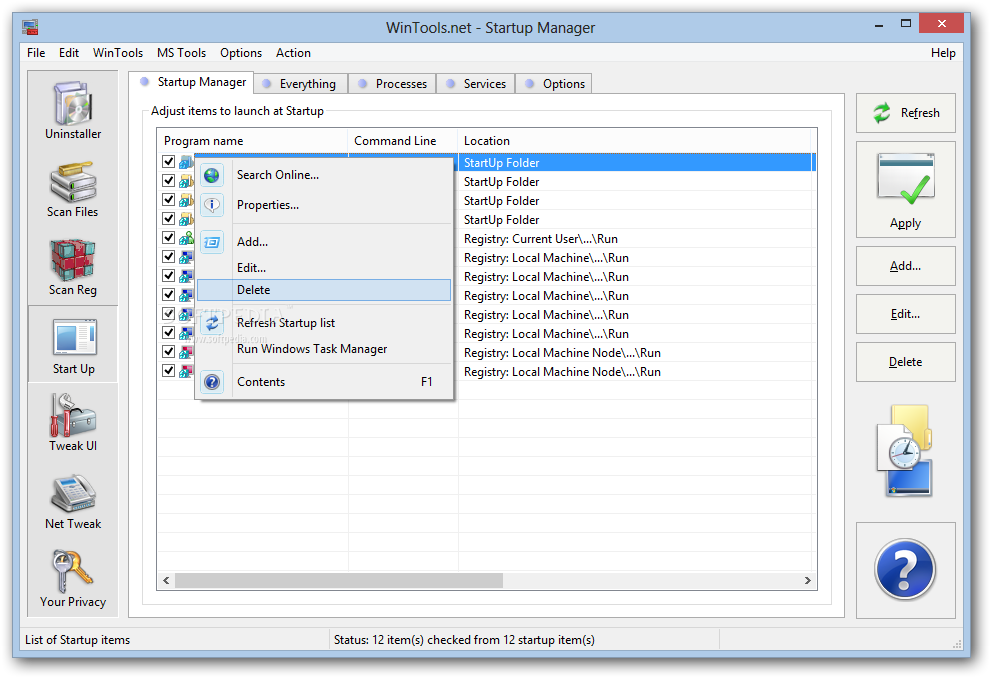Viewport: 991px width, 678px height.
Task: Uncheck the last Local Machine Node item checkbox
Action: tap(168, 370)
